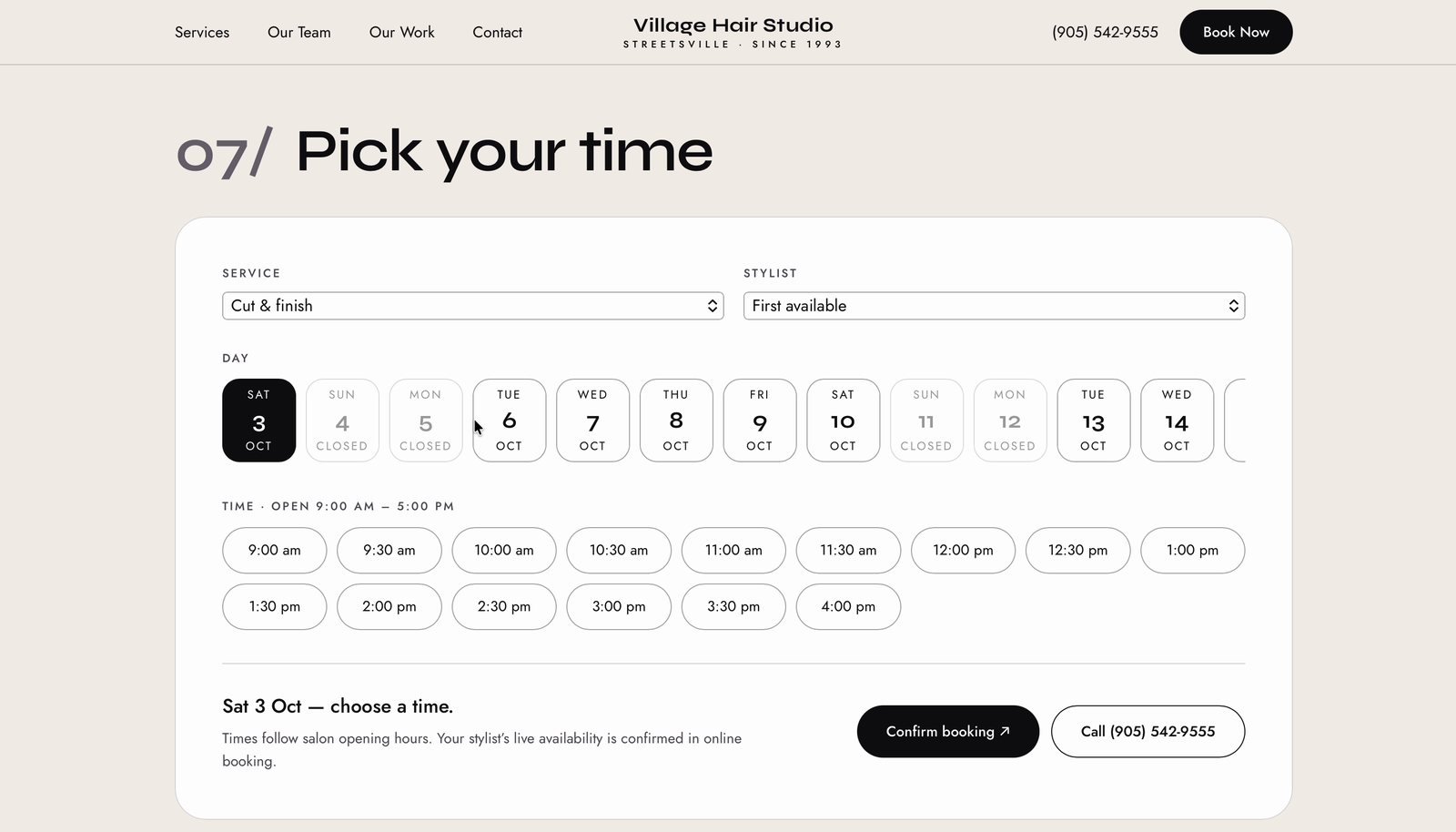Screen dimensions: 1456x832
Task: Choose the 11:30 am time slot
Action: pos(848,551)
